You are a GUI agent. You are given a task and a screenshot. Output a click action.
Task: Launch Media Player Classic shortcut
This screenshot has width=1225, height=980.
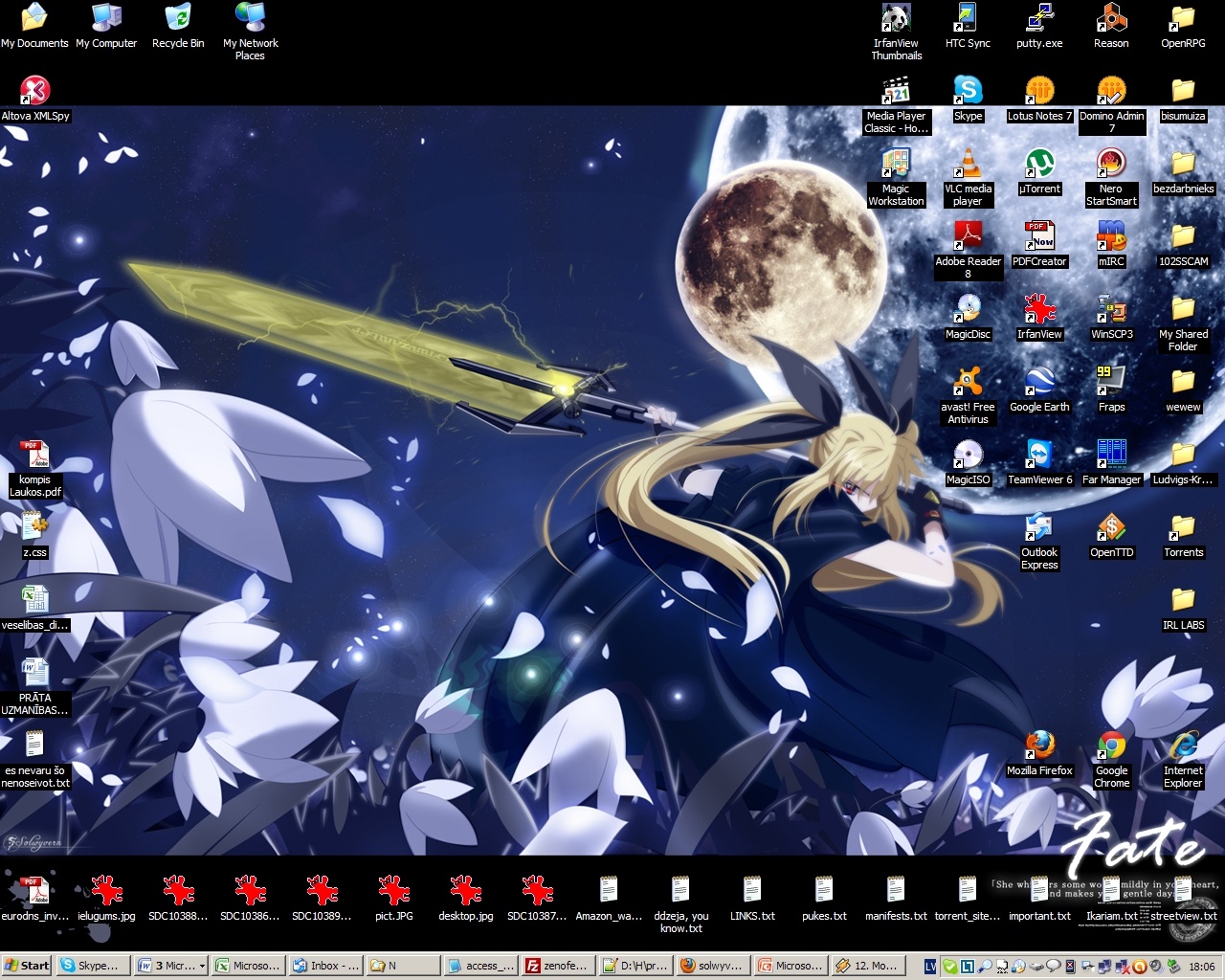point(896,104)
